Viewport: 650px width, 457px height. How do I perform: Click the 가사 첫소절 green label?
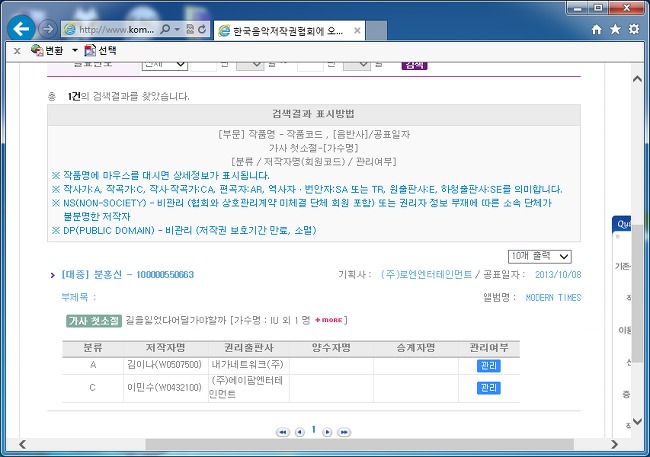coord(94,321)
